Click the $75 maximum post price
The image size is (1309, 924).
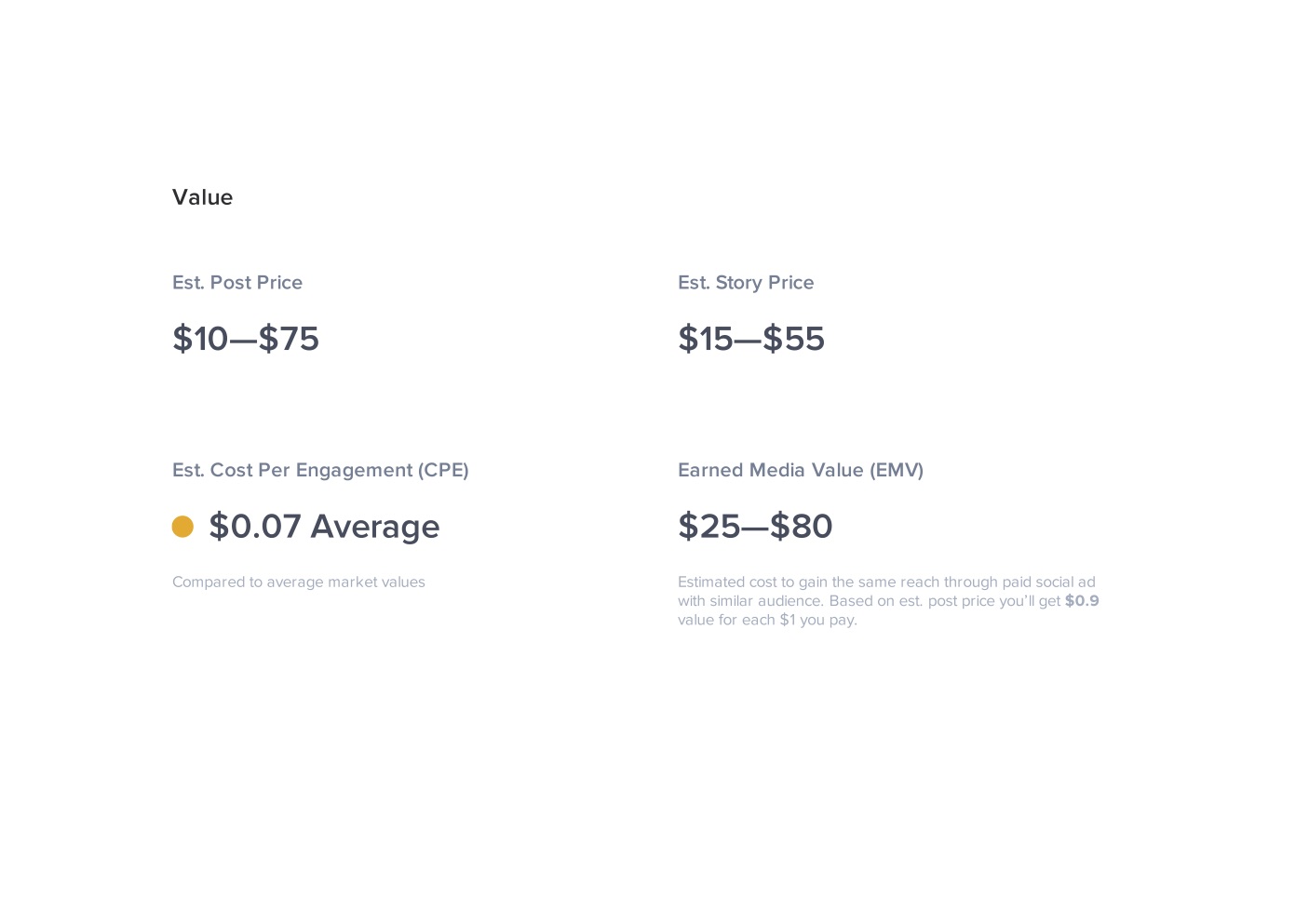coord(289,339)
